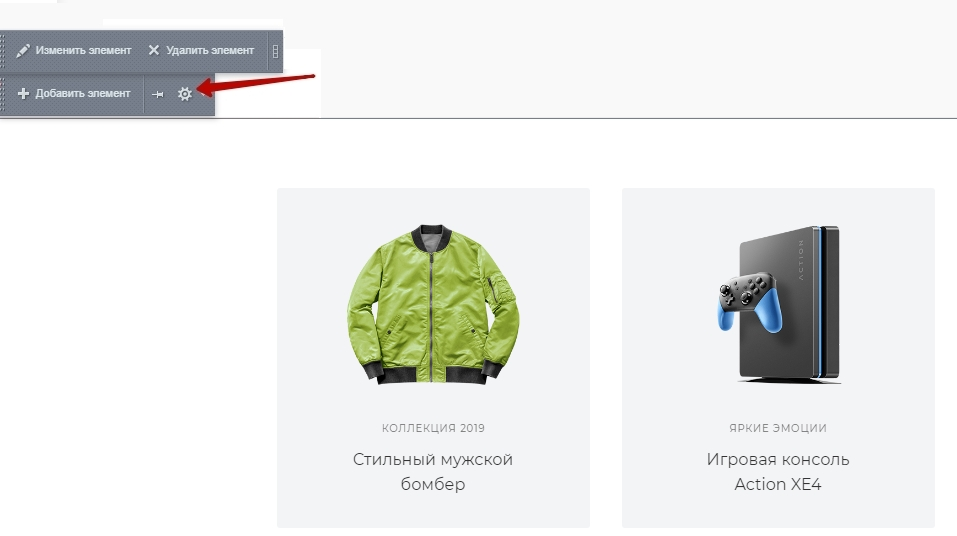
Task: Open the "Стильный мужской бомбер" title link
Action: [433, 471]
